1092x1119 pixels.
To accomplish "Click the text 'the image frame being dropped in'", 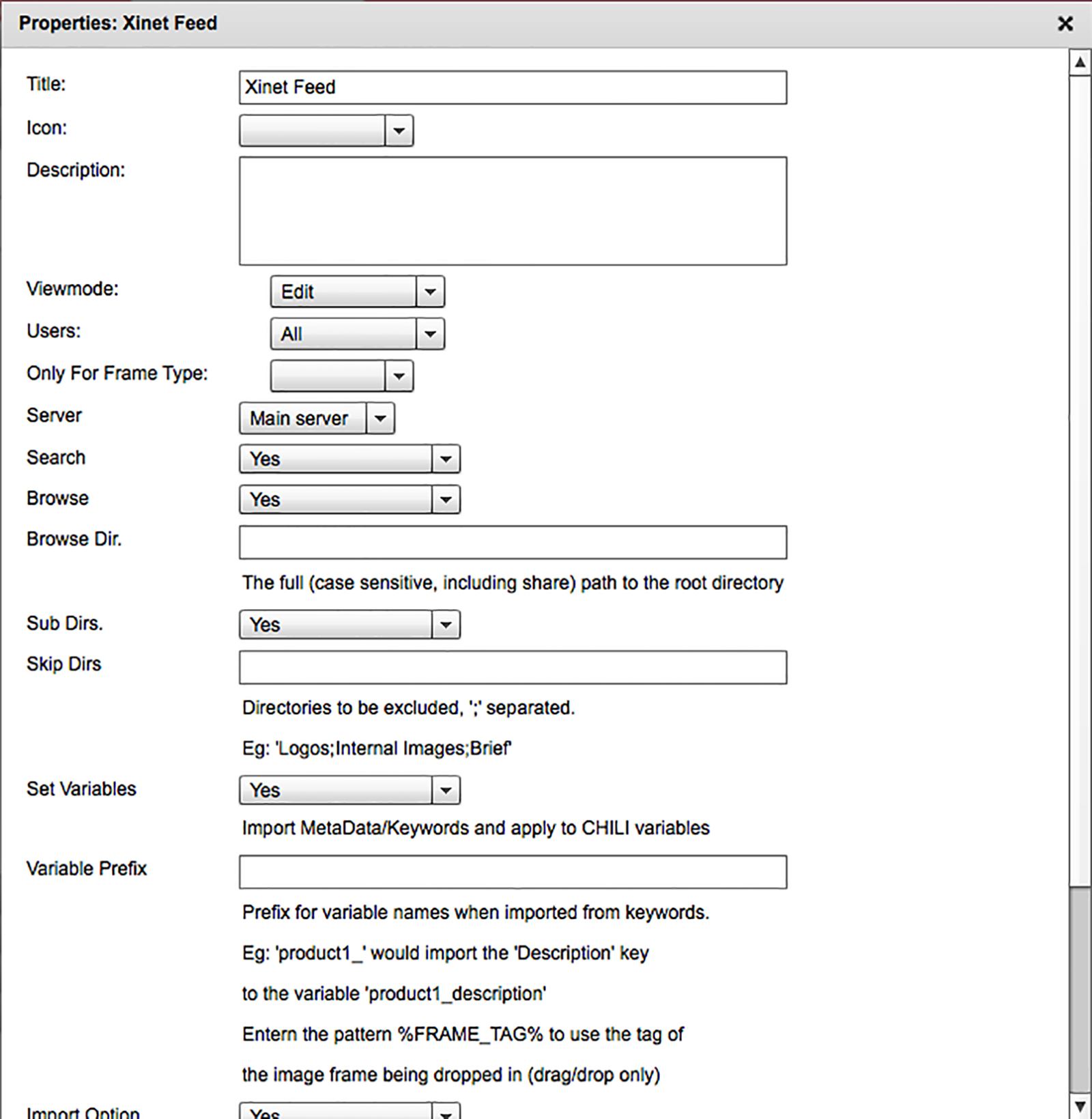I will [x=382, y=1075].
